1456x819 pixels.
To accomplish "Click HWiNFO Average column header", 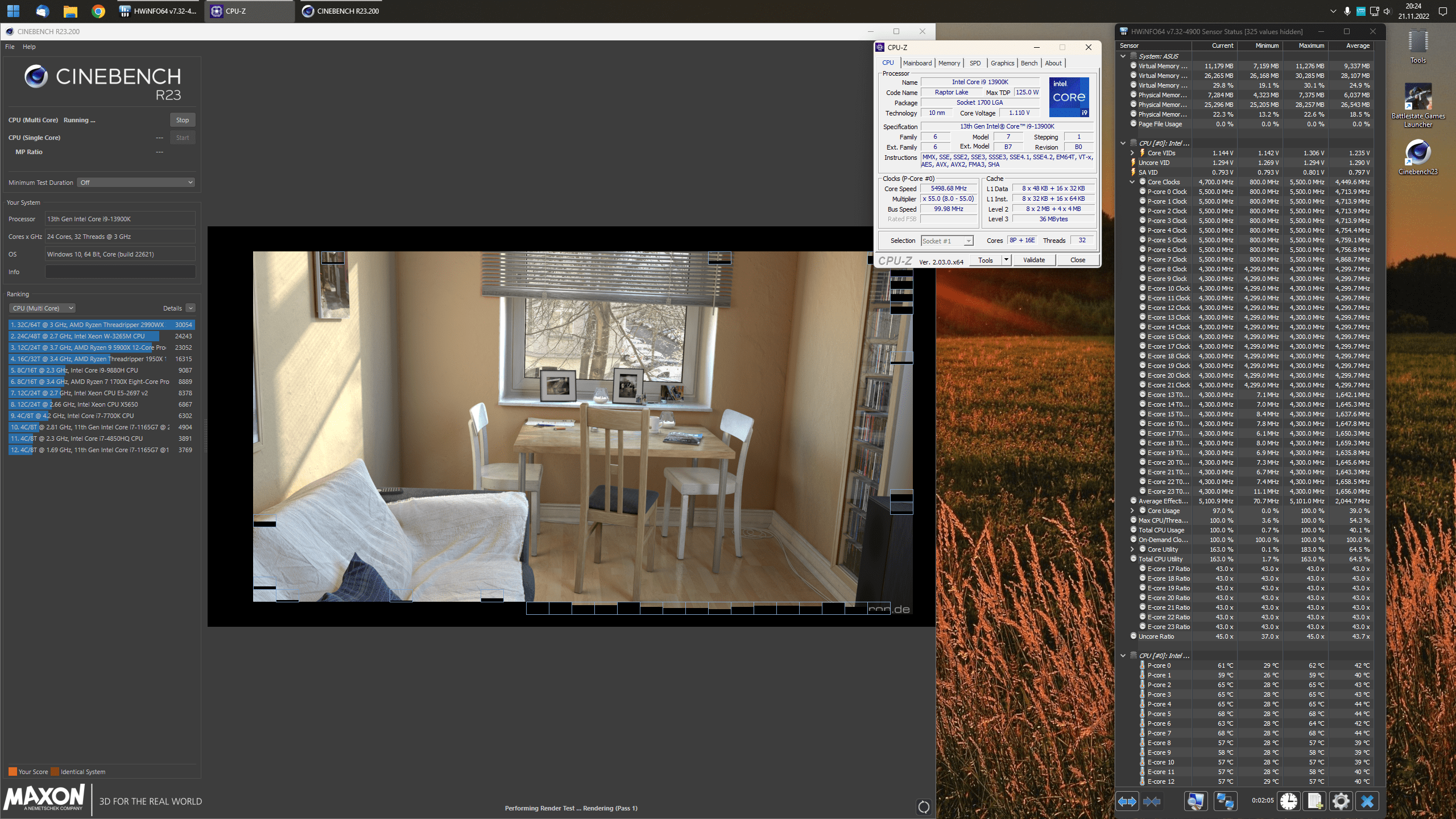I will [1351, 45].
